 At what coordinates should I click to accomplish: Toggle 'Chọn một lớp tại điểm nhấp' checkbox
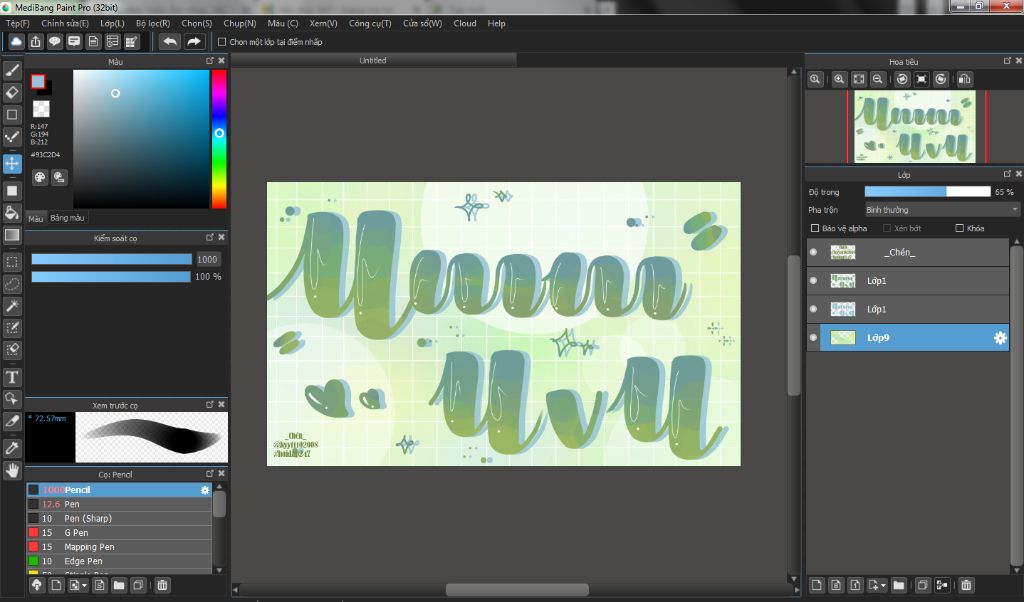coord(222,42)
